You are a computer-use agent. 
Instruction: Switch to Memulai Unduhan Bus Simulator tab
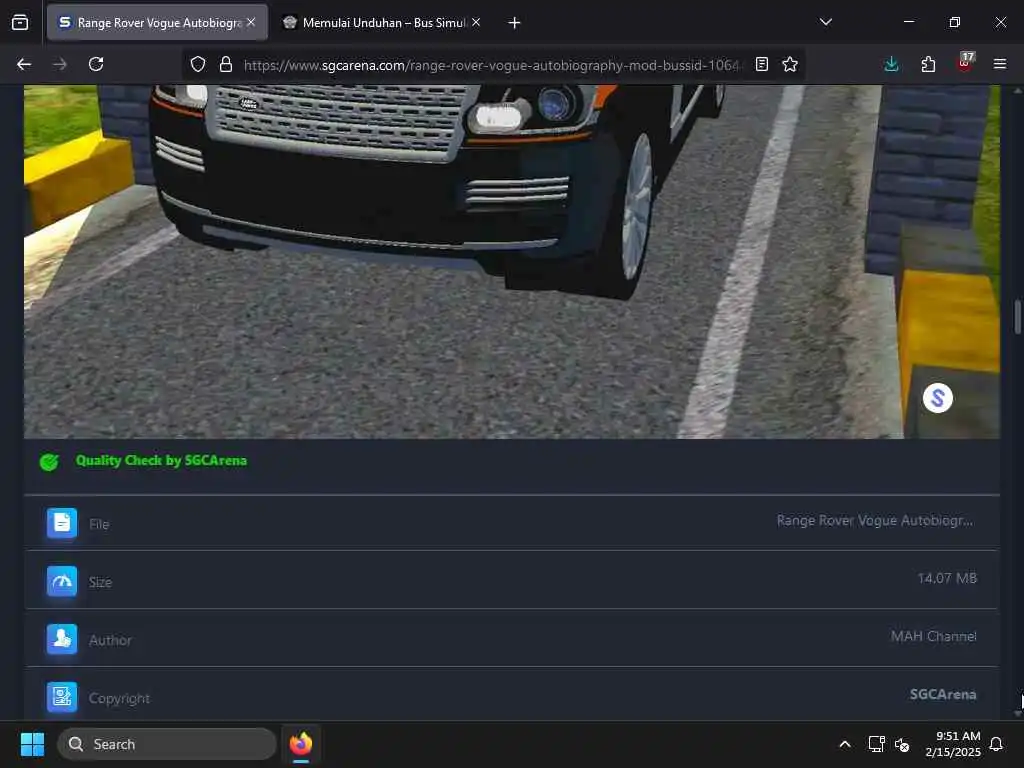(x=383, y=22)
